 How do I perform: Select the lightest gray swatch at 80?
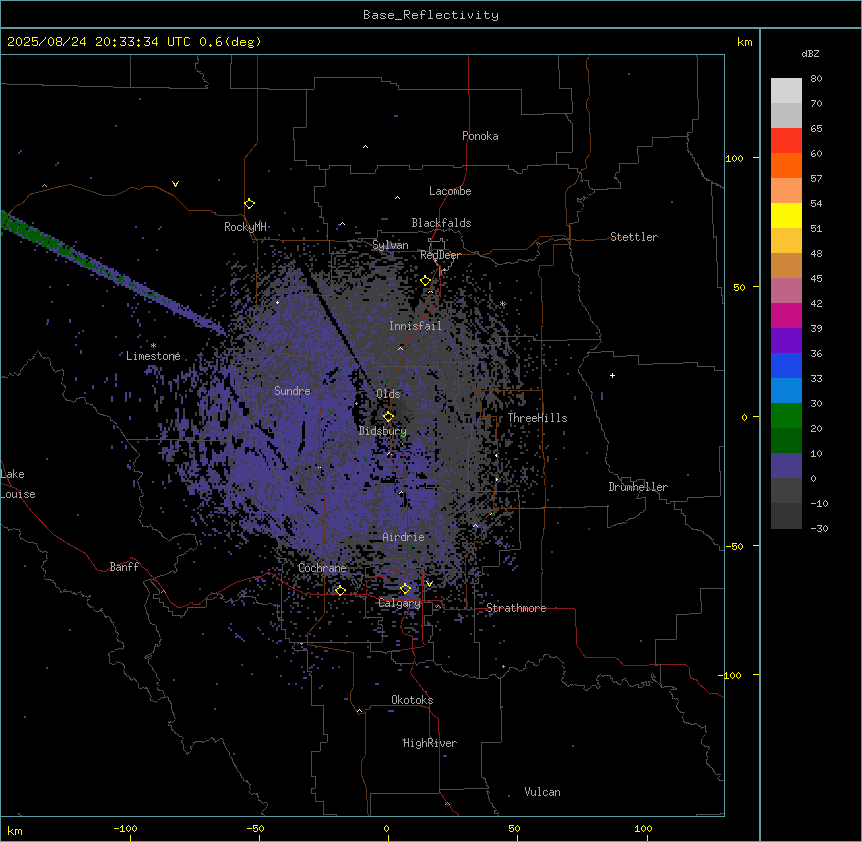[786, 90]
